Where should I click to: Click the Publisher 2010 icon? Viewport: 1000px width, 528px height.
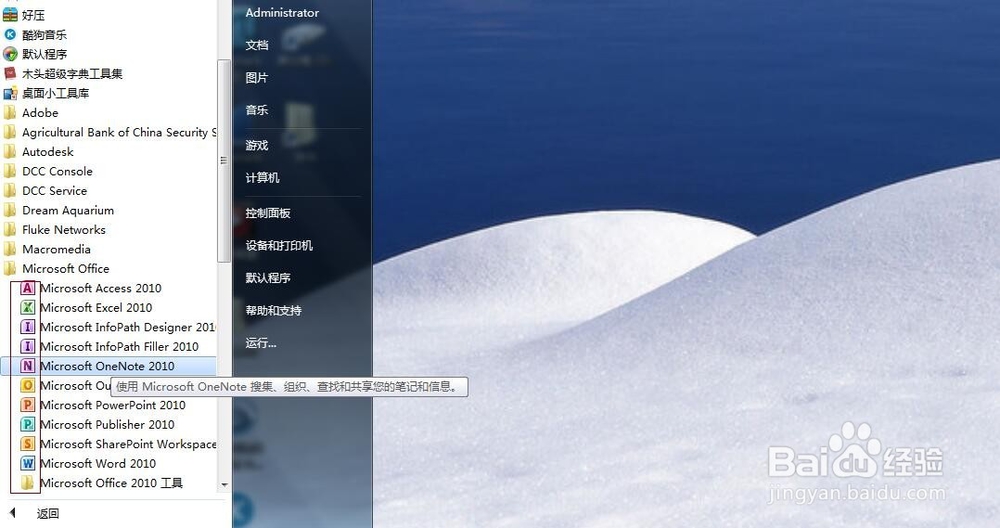(x=27, y=424)
